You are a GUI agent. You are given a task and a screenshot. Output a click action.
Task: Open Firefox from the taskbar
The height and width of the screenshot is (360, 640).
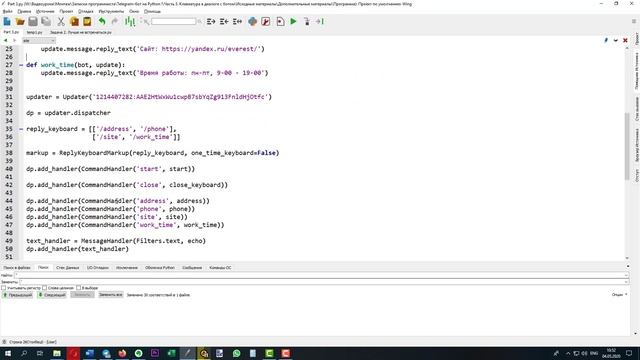point(122,353)
